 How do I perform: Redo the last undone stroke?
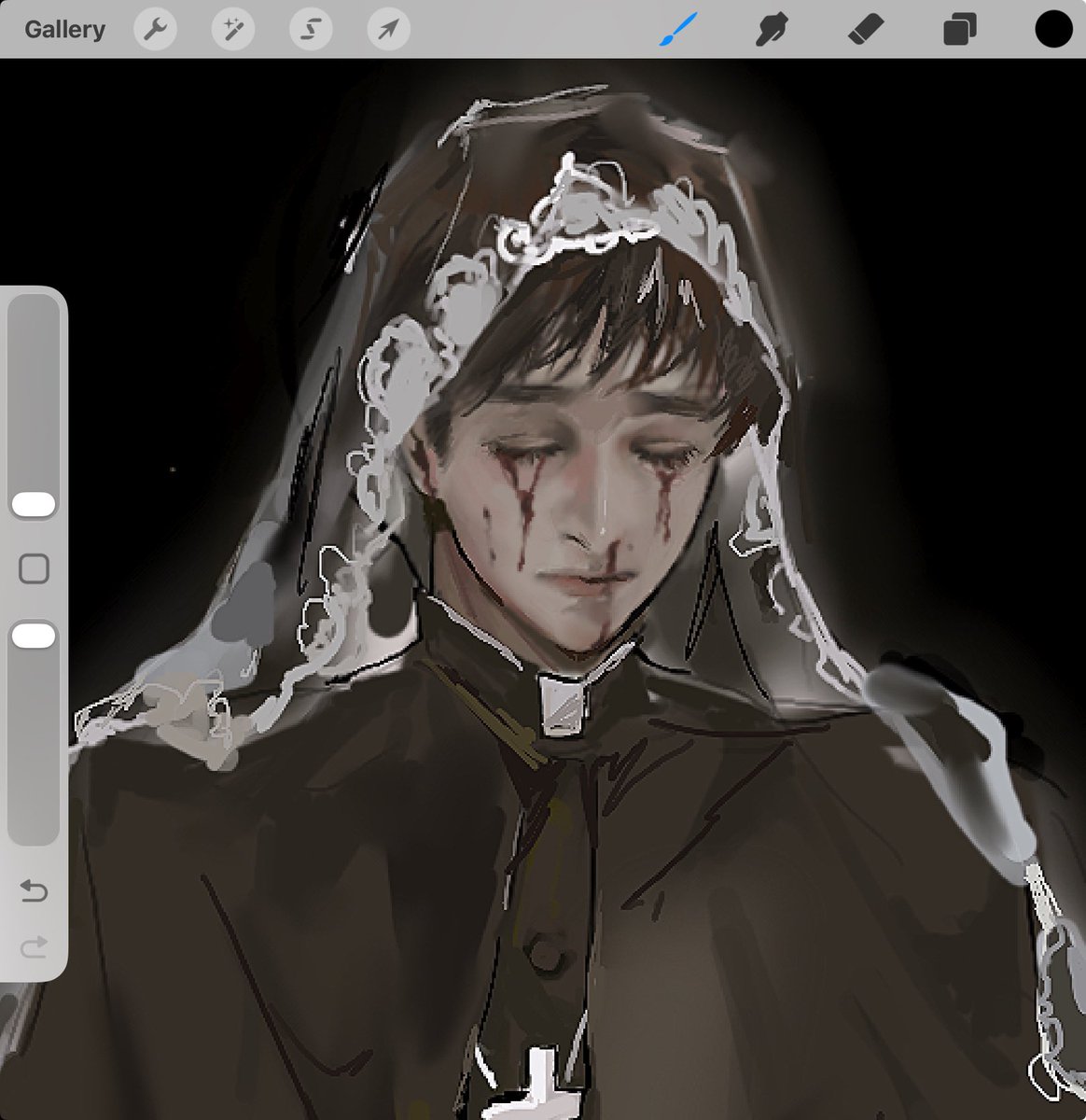click(34, 949)
